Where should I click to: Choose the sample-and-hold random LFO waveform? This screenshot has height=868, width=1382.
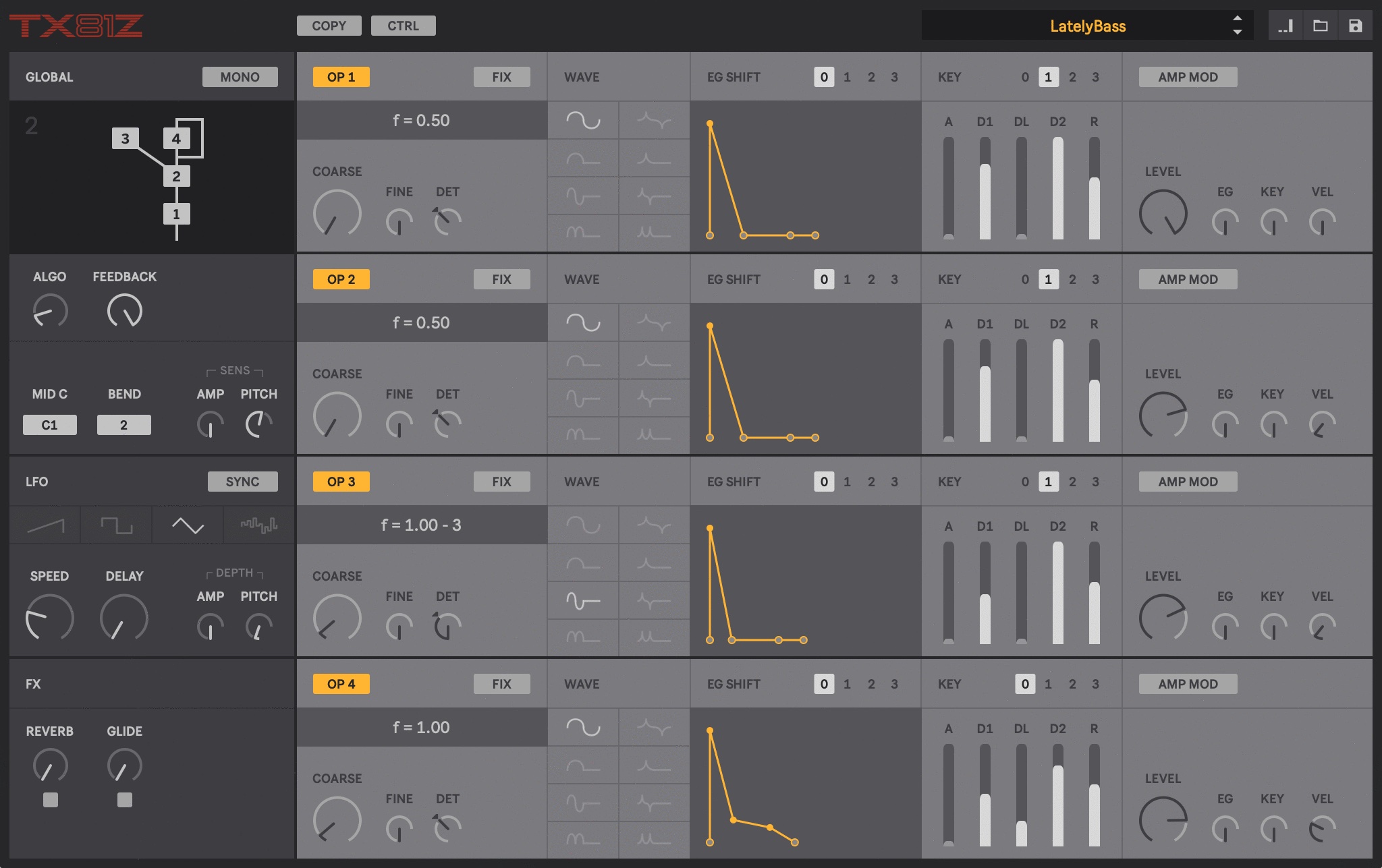[259, 525]
